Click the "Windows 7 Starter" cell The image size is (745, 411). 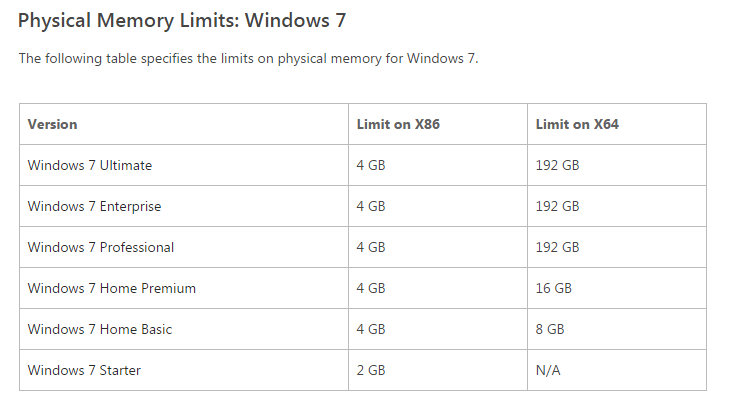tap(84, 370)
